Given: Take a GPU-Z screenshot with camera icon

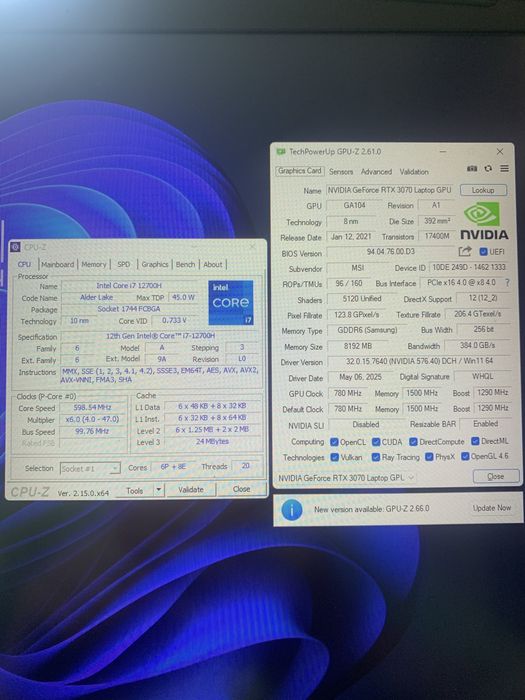Looking at the screenshot, I should coord(472,168).
